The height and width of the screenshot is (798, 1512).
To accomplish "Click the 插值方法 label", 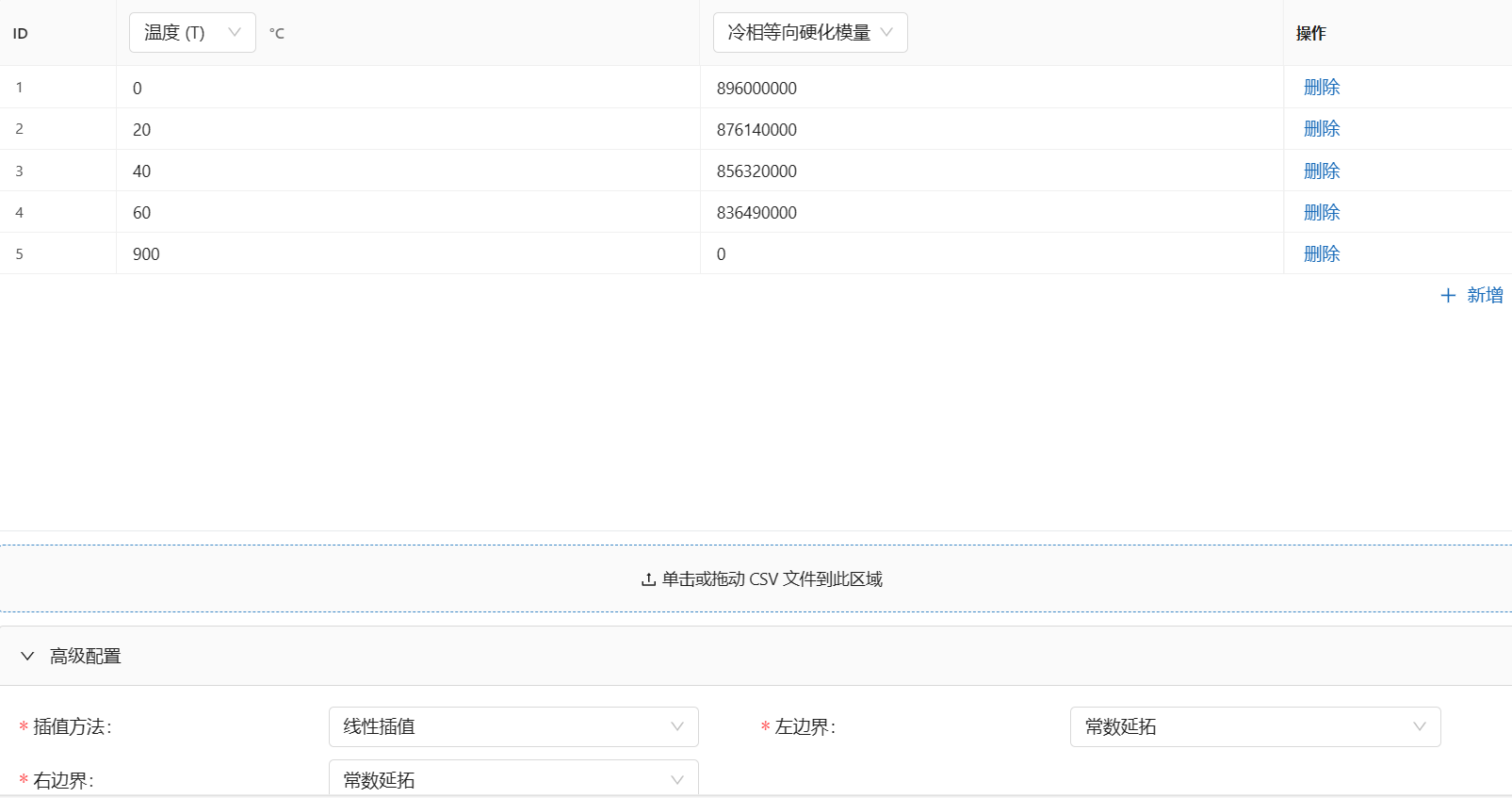I will [x=72, y=727].
